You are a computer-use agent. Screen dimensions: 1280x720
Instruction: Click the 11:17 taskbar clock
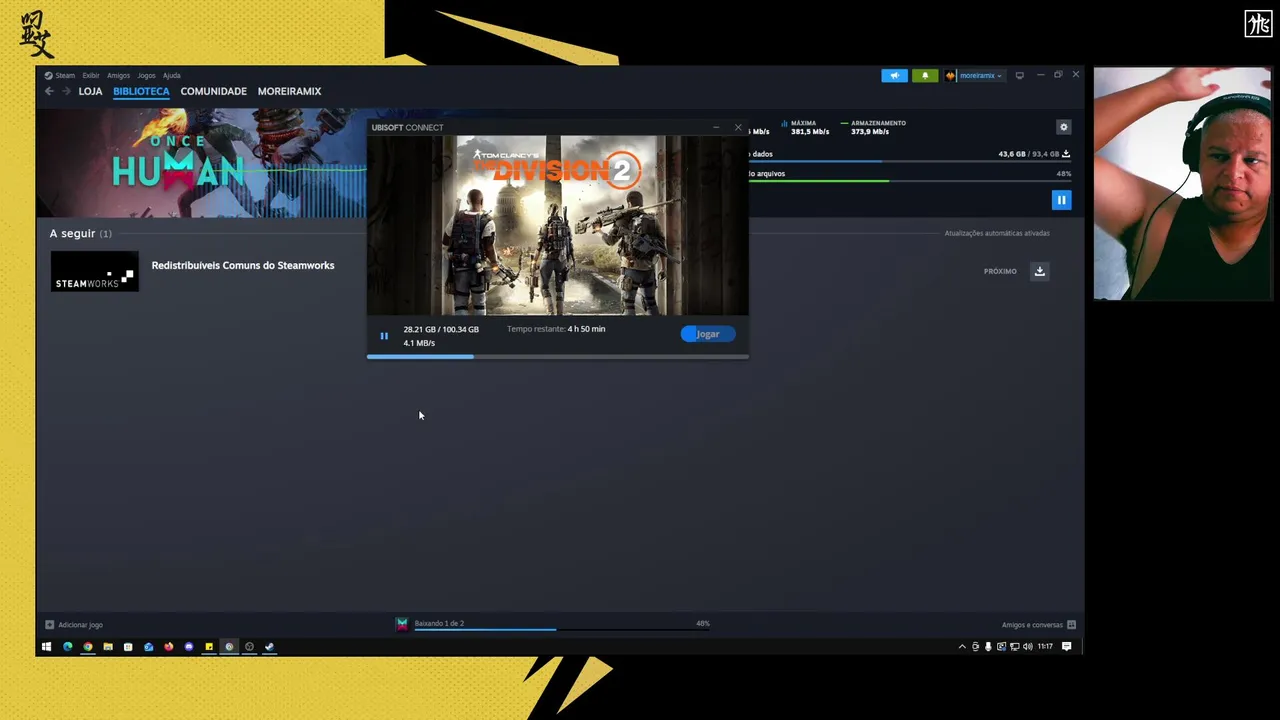1045,647
